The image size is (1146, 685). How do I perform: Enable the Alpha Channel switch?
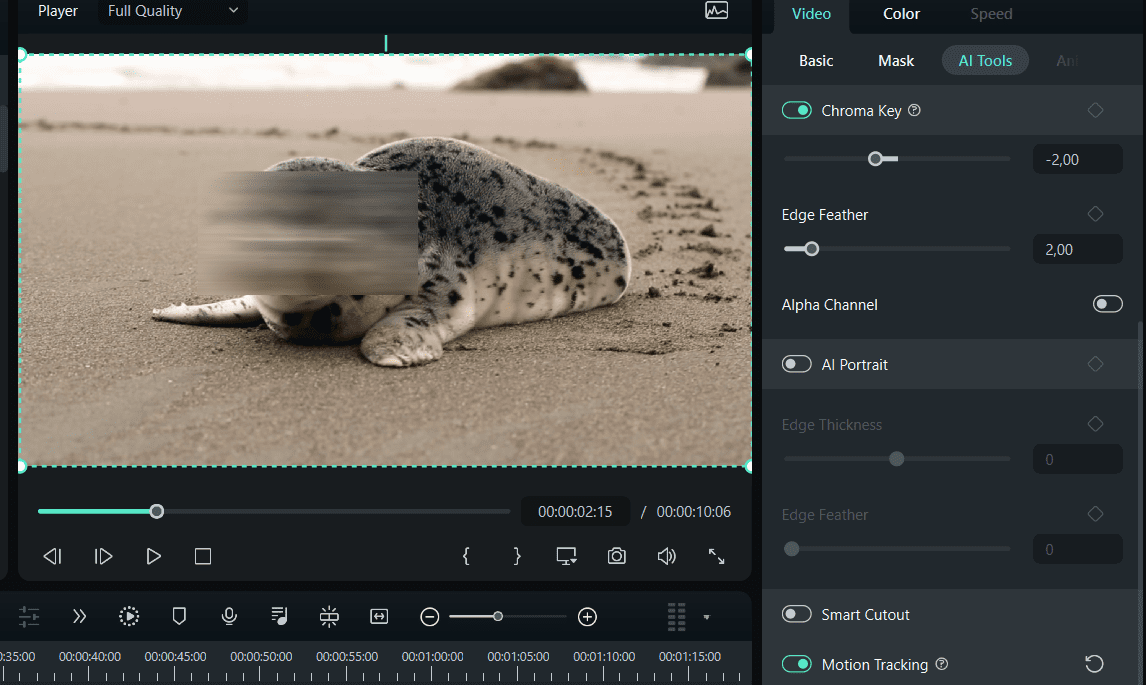[x=1108, y=304]
